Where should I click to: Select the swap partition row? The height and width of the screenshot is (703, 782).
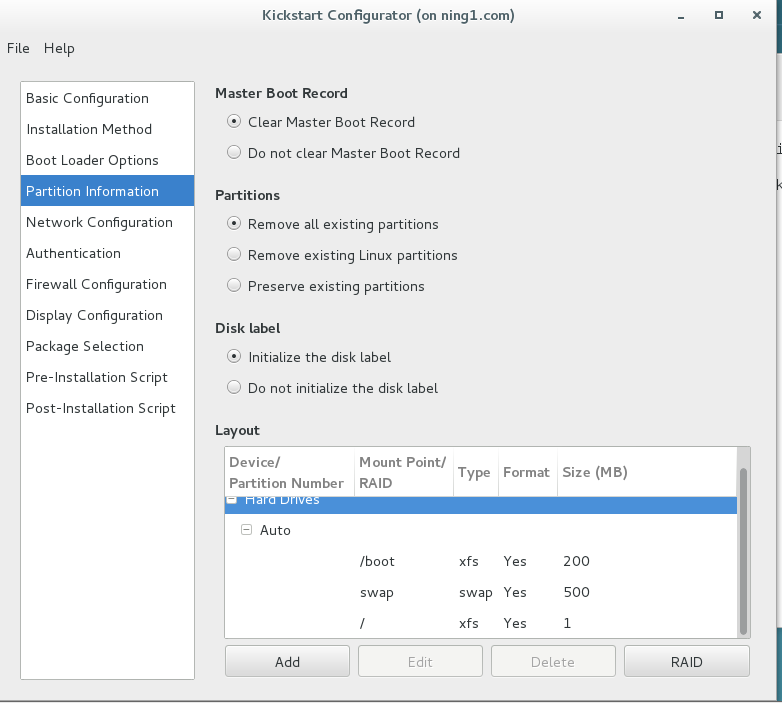click(x=481, y=592)
